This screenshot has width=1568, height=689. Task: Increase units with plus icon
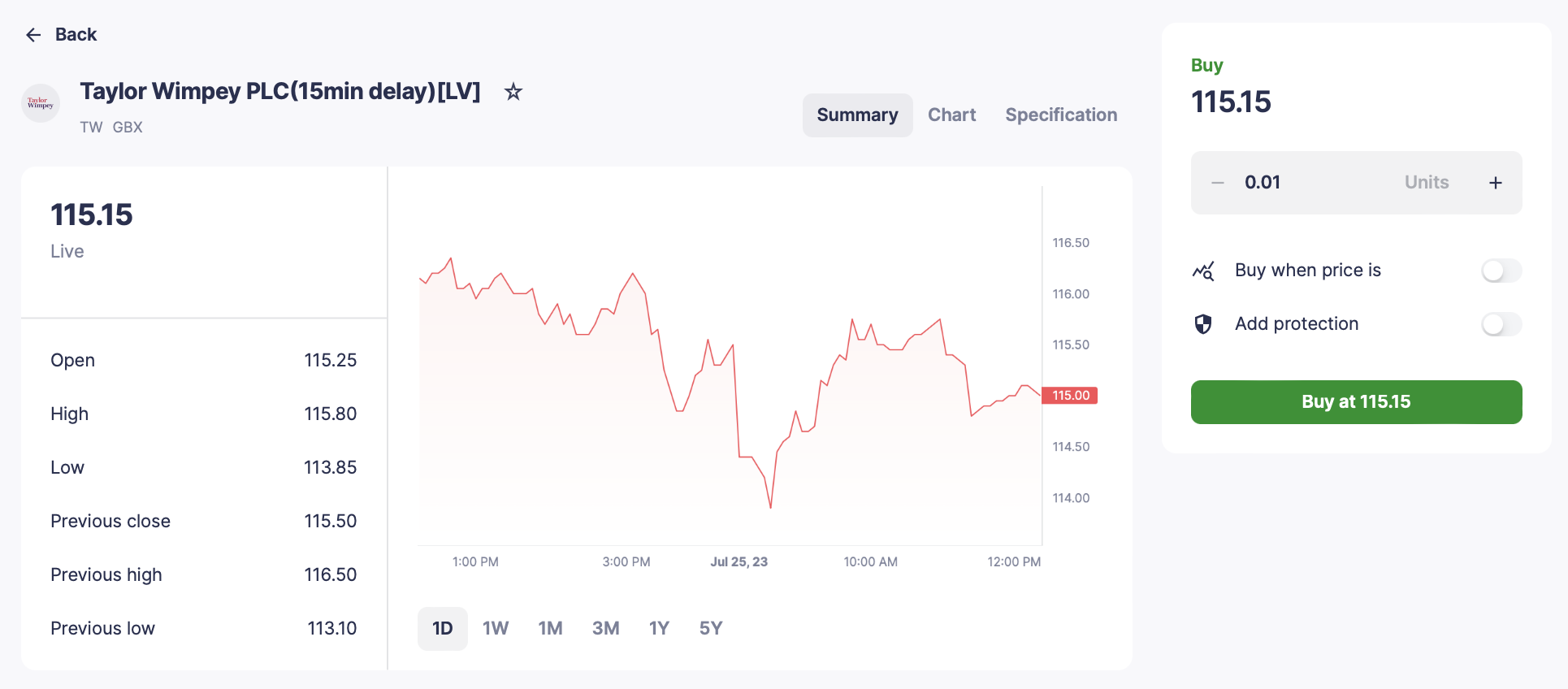[x=1496, y=183]
